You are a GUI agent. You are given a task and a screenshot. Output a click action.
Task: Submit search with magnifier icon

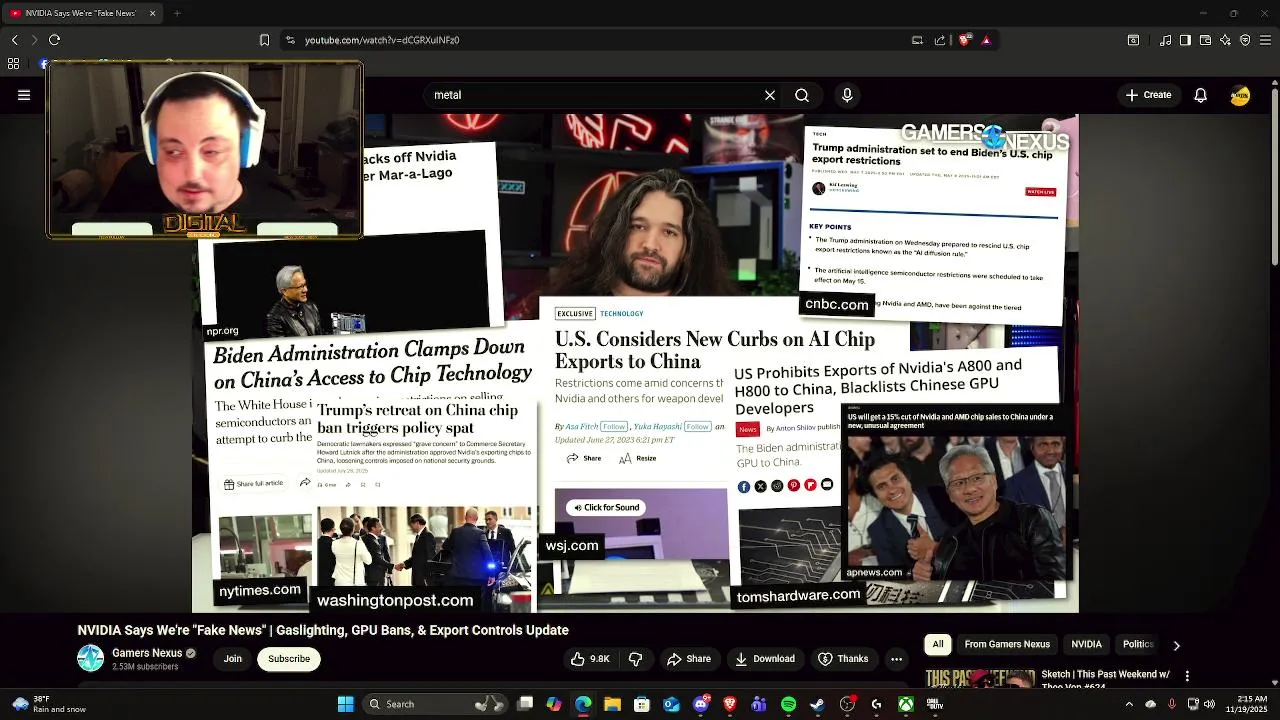(802, 95)
